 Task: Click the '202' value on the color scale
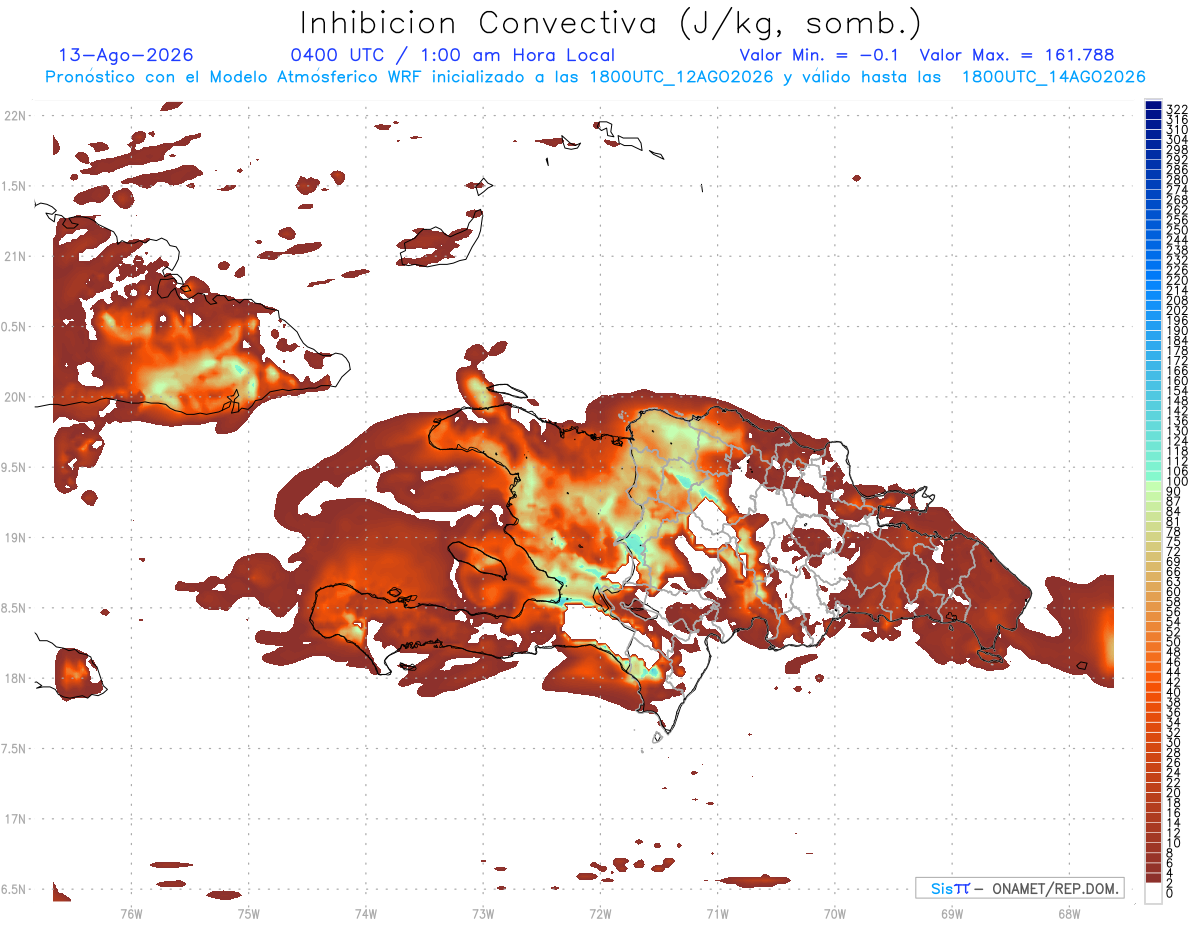1176,310
